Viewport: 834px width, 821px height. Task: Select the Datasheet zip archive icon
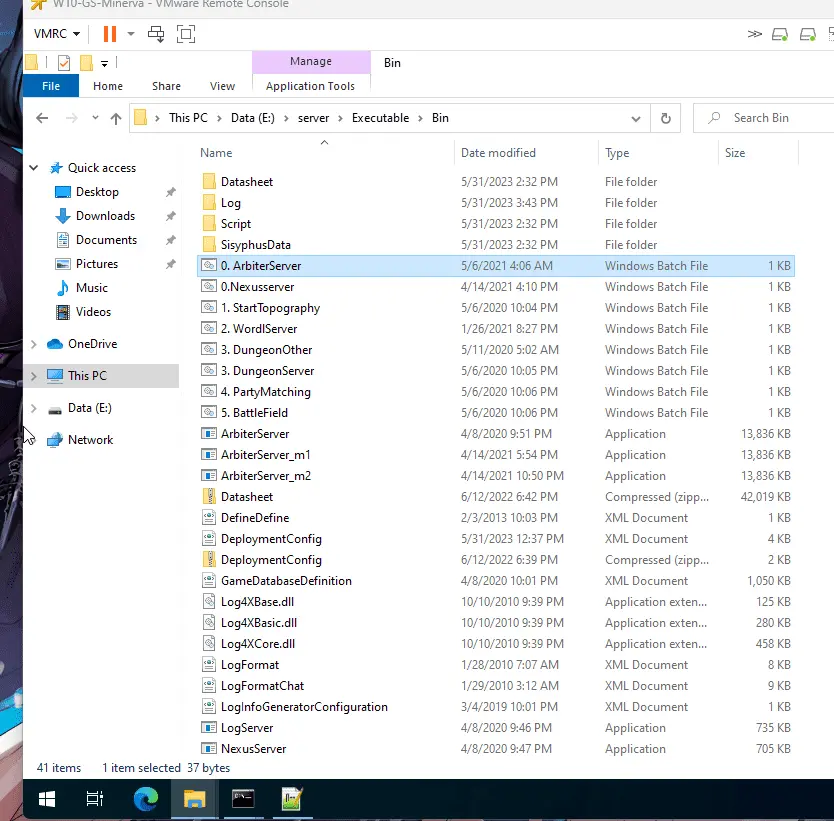pos(209,497)
